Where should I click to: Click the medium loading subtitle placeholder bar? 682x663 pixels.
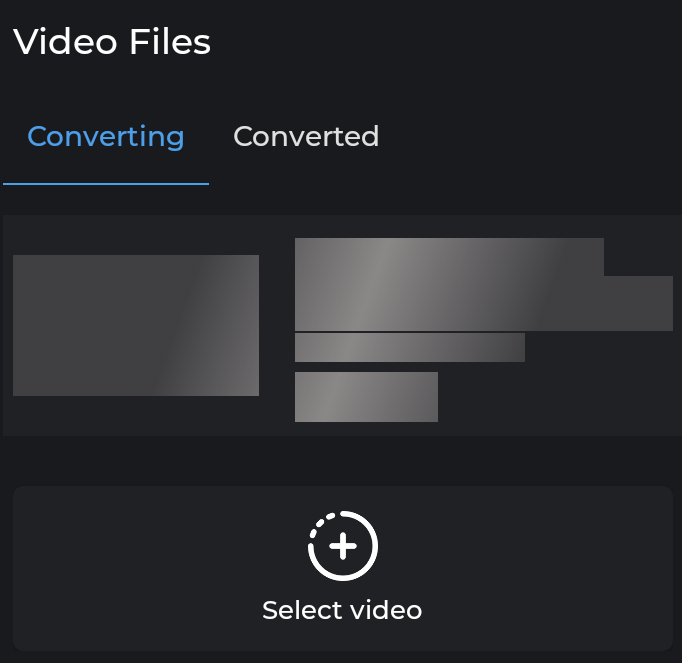coord(410,348)
